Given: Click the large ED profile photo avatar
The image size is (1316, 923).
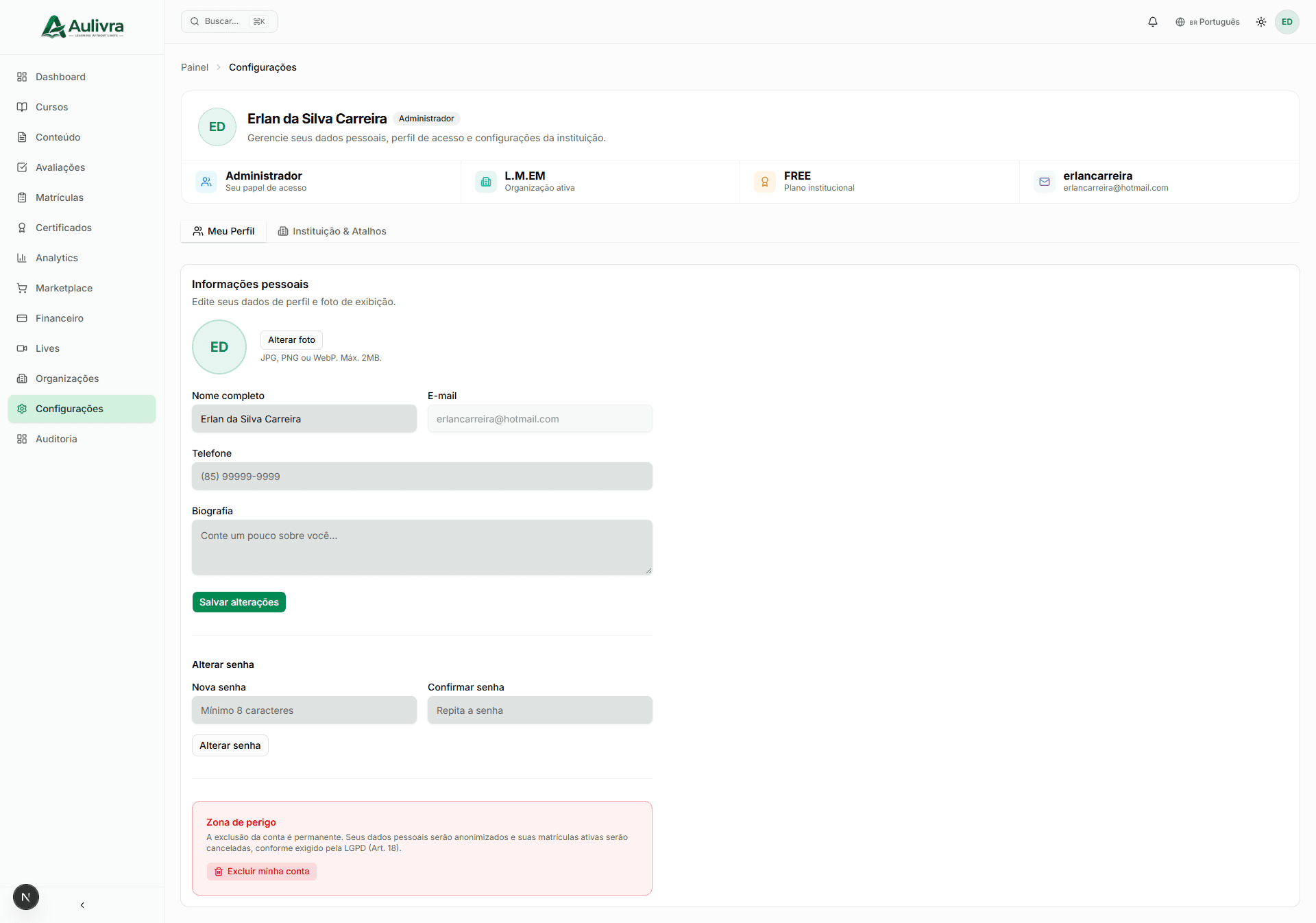Looking at the screenshot, I should (219, 347).
